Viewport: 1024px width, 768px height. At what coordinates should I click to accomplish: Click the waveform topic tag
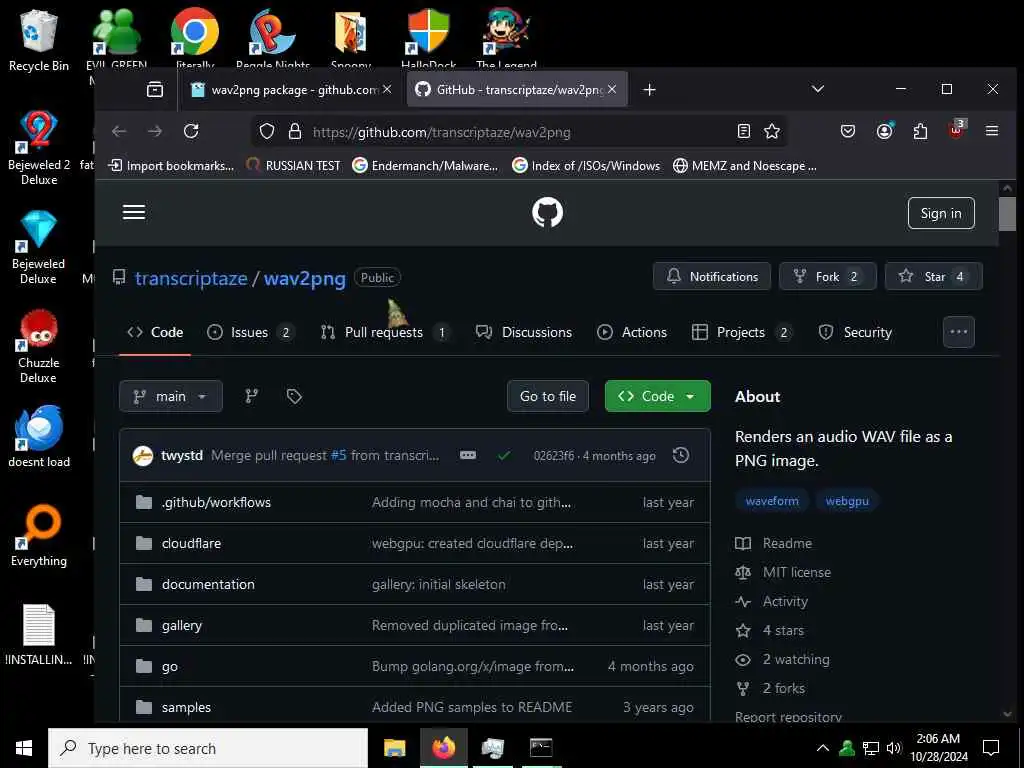tap(772, 501)
